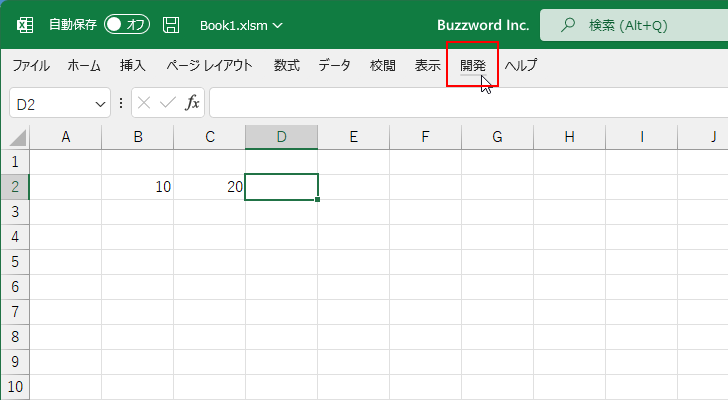This screenshot has height=400, width=728.
Task: Click the three-dot handle beside Name Box
Action: coord(121,103)
